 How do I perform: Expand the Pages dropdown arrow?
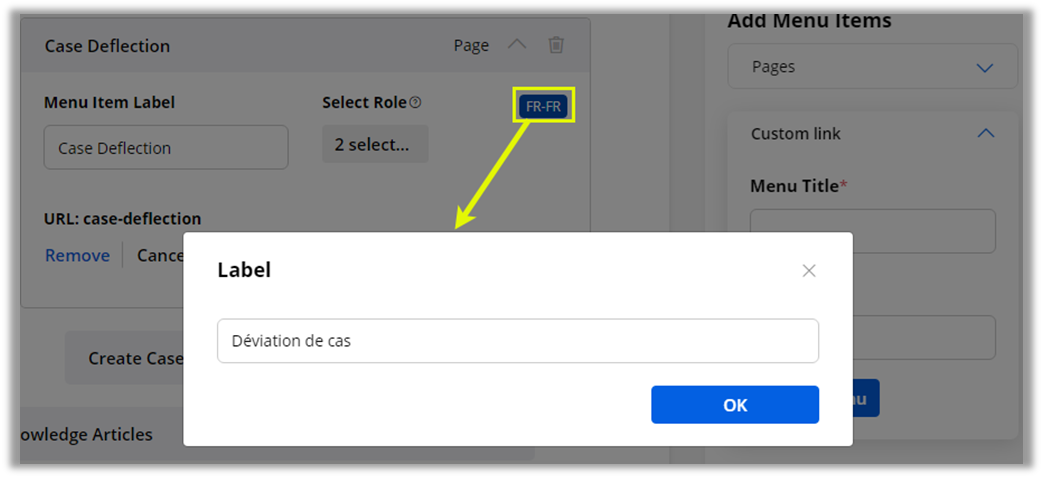tap(984, 68)
